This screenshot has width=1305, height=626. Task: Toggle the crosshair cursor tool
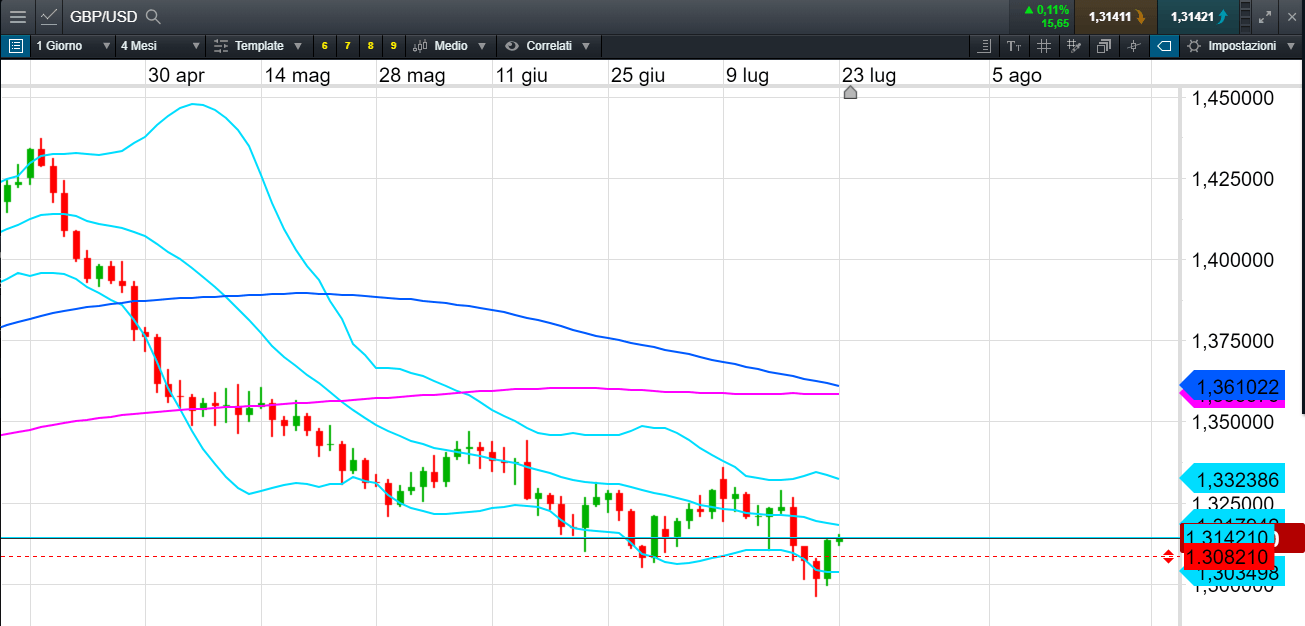pos(1134,46)
